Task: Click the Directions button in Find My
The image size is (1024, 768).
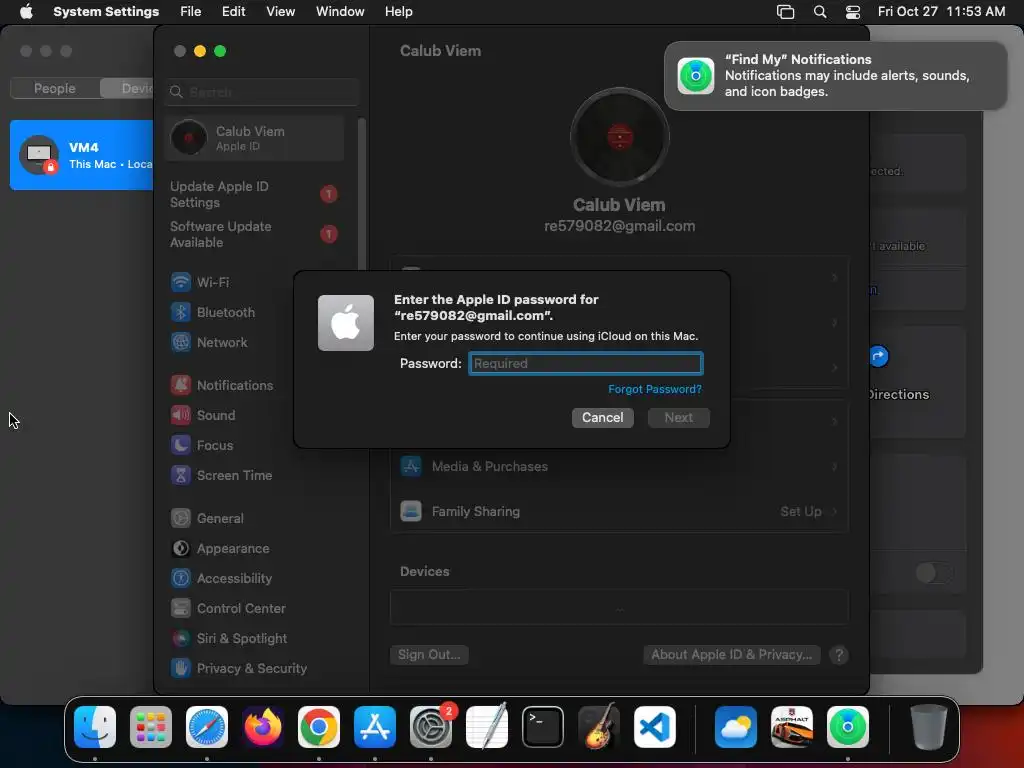Action: [879, 356]
